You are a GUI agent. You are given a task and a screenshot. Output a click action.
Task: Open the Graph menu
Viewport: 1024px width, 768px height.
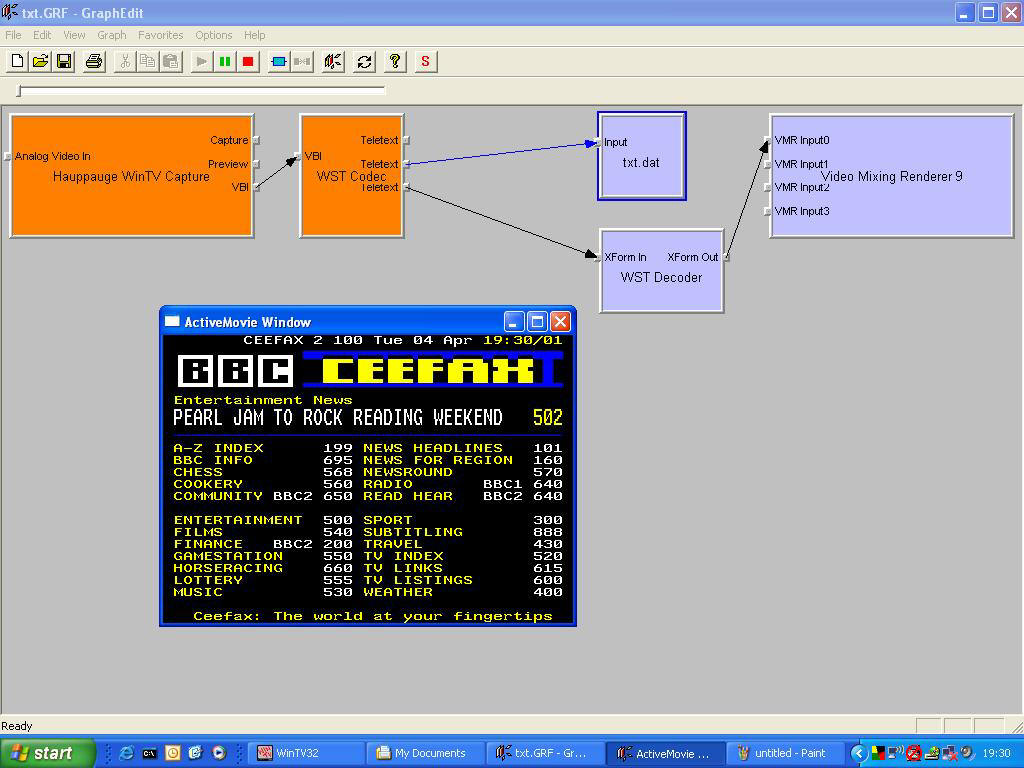point(112,35)
